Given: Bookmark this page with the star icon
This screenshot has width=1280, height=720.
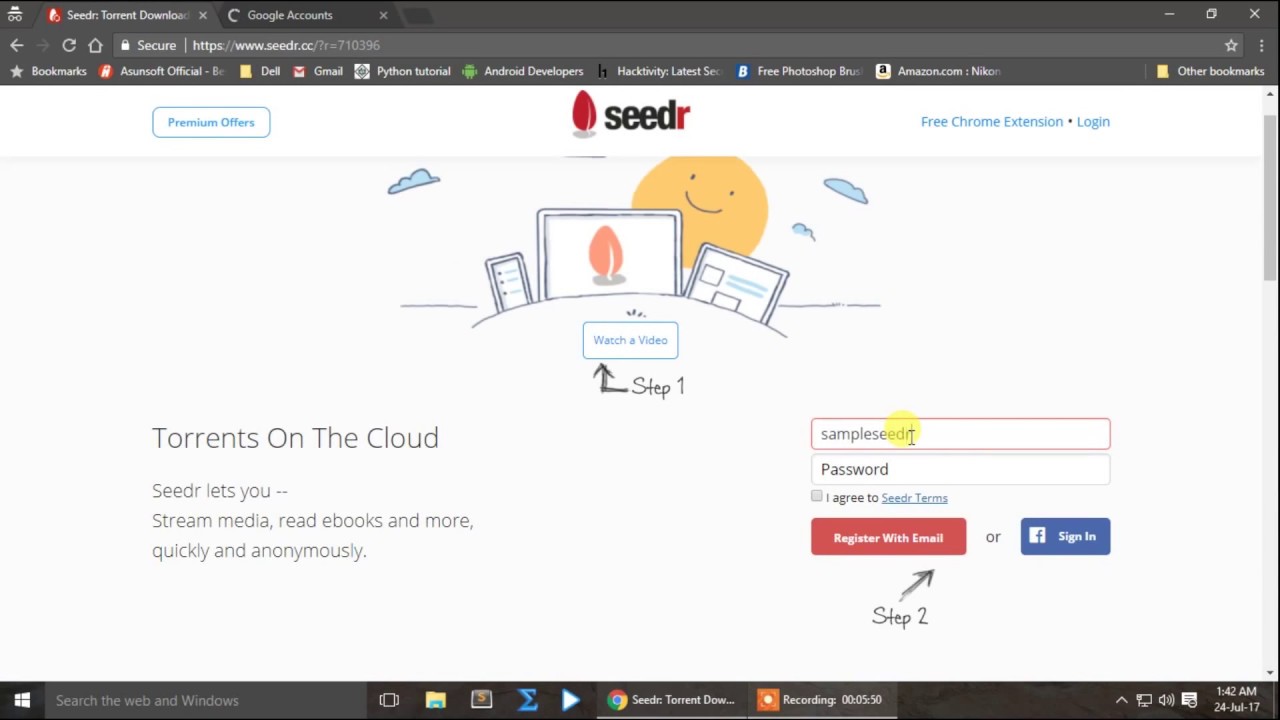Looking at the screenshot, I should 1231,45.
